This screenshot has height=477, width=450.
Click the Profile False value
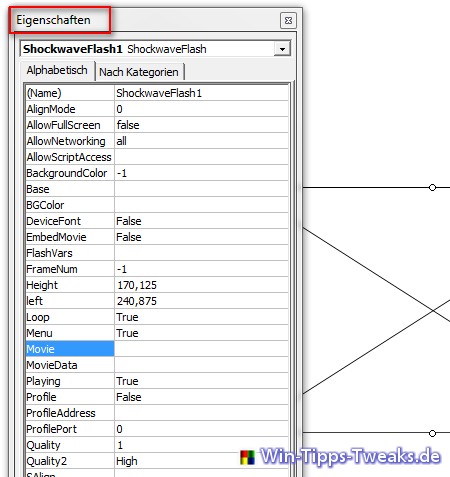[x=201, y=397]
